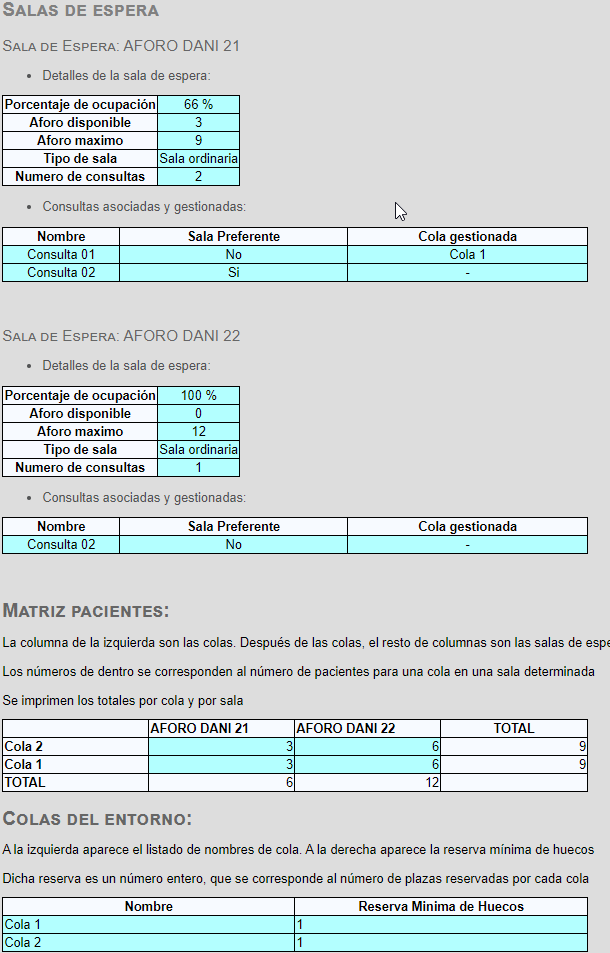The width and height of the screenshot is (610, 953).
Task: Click the 'Sala de Espera: AFORO DANI 22' heading
Action: coord(122,336)
